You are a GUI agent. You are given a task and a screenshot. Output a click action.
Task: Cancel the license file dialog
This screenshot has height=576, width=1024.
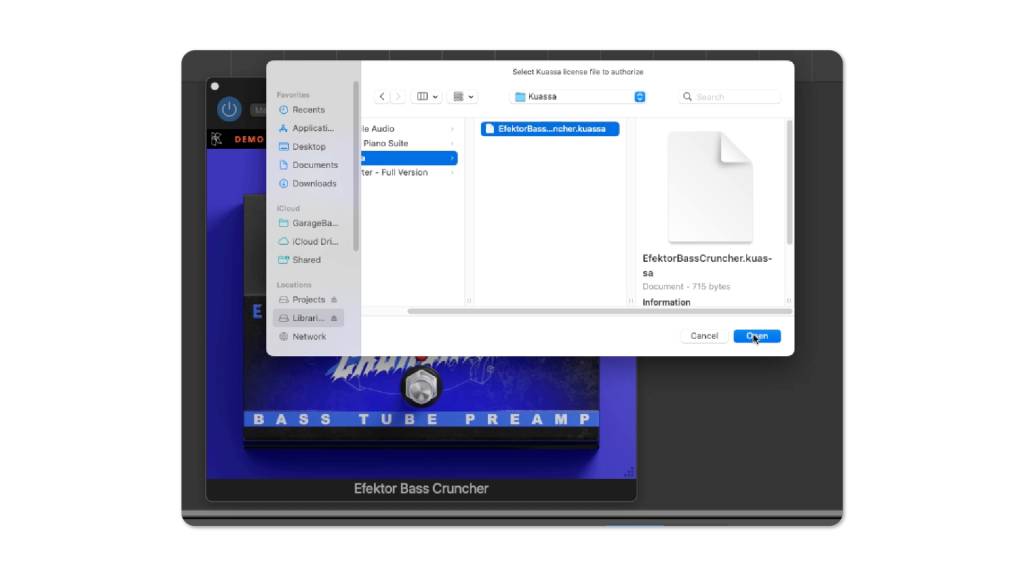[x=703, y=336]
